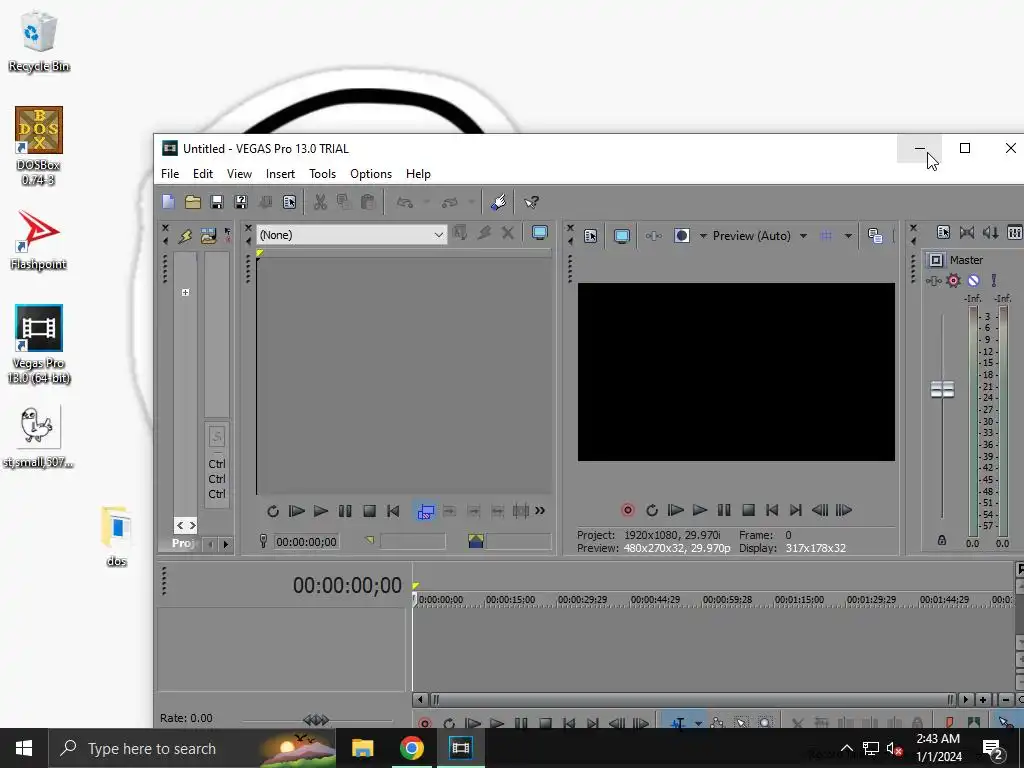Viewport: 1024px width, 768px height.
Task: Open Project Video Properties in preview toolbar
Action: (x=590, y=236)
